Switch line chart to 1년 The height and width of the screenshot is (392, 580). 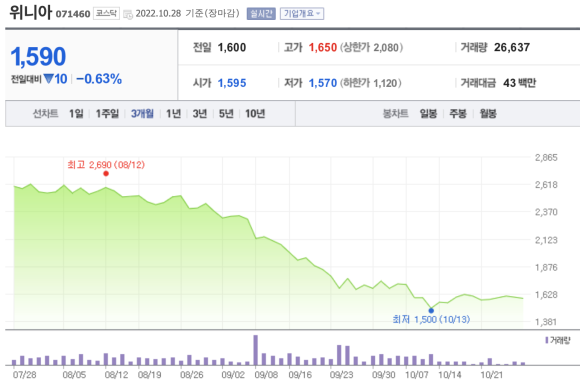173,114
